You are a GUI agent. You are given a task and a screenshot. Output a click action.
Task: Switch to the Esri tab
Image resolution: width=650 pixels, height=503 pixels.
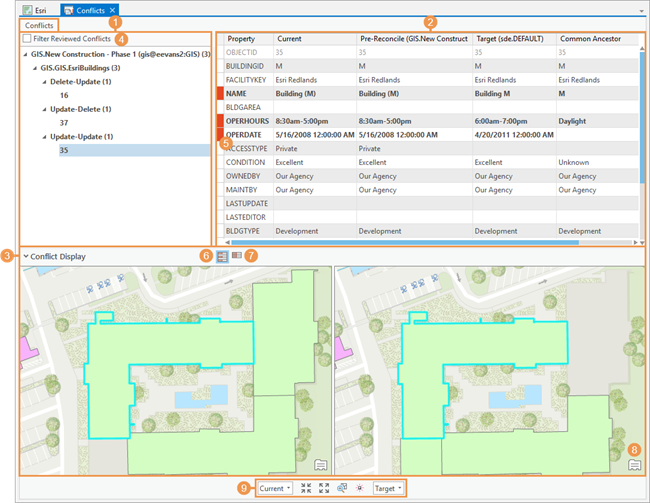click(x=33, y=9)
